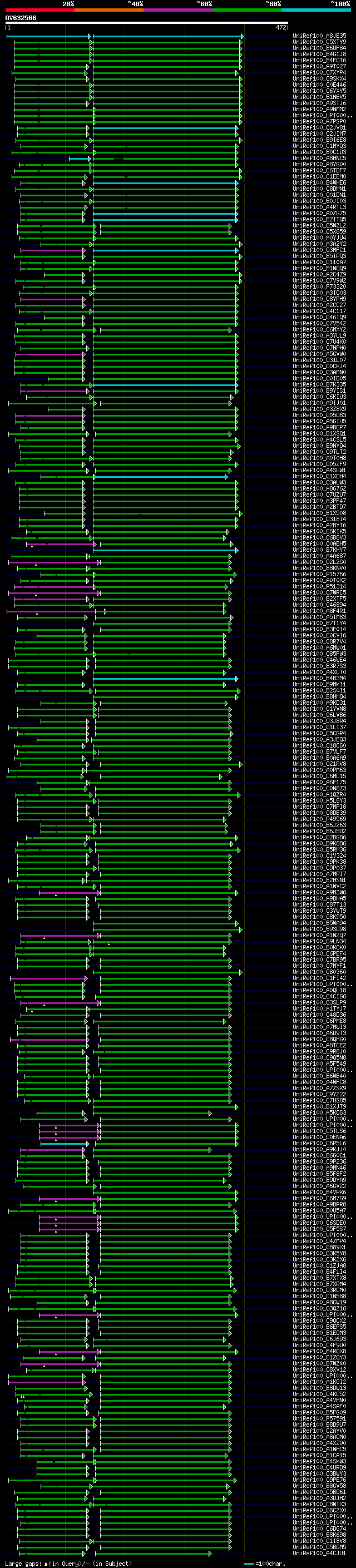Select the UniRef100_A9STJ6 label
Image resolution: width=356 pixels, height=1568 pixels.
point(319,103)
